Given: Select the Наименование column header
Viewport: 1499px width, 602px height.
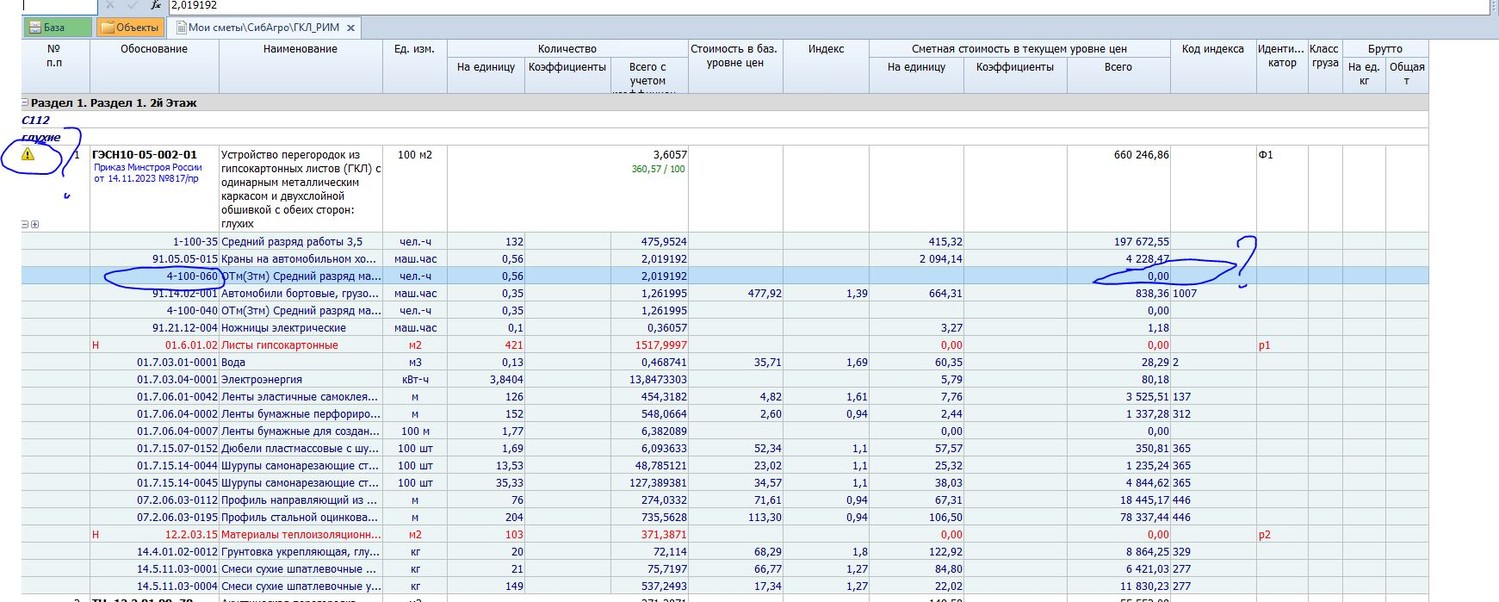Looking at the screenshot, I should pos(300,50).
